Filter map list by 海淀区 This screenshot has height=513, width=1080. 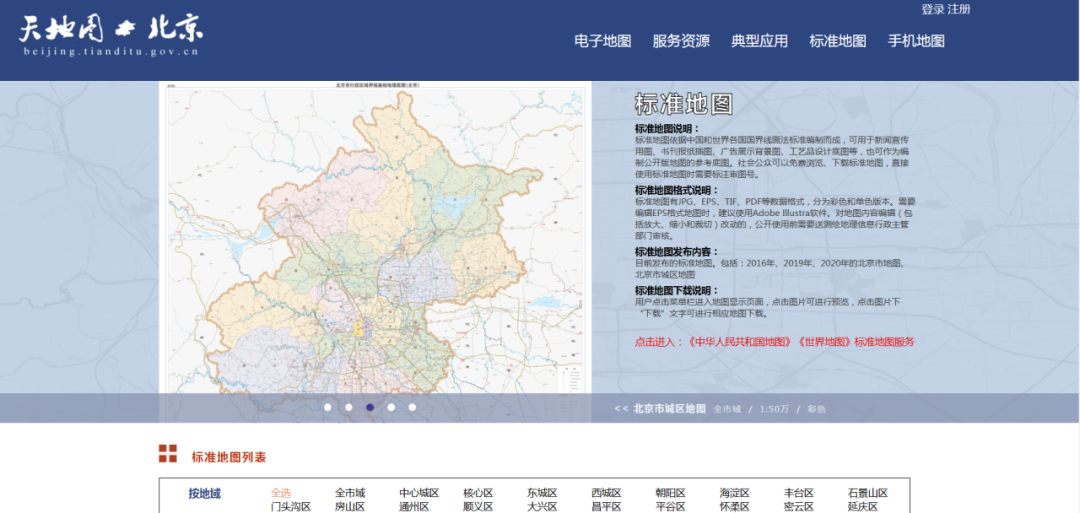734,493
